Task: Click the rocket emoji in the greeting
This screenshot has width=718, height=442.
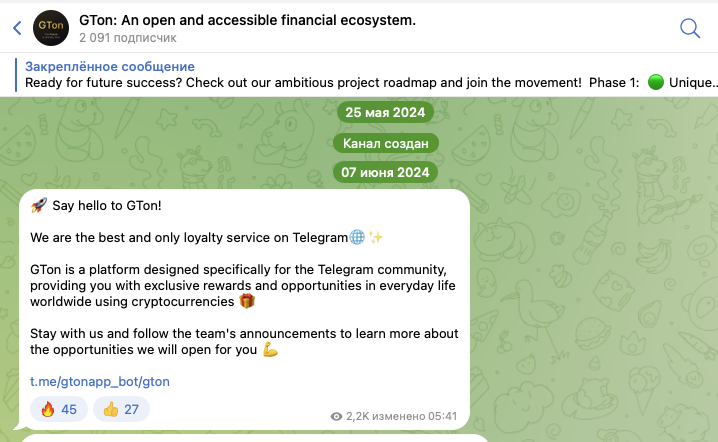Action: [39, 205]
